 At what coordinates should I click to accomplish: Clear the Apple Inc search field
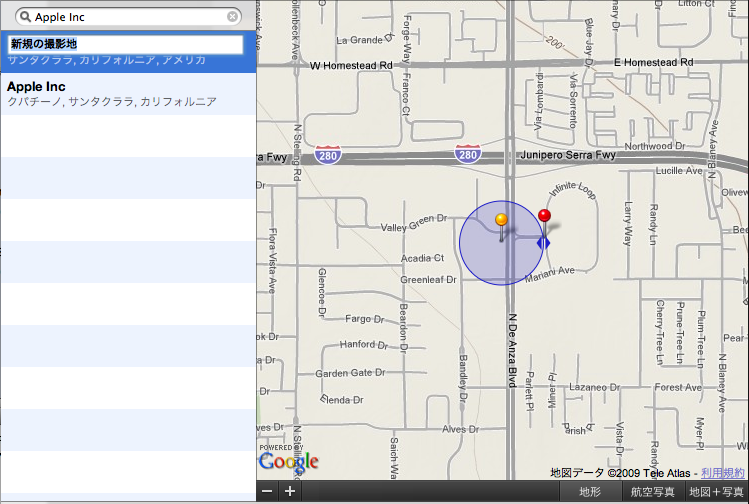(x=232, y=17)
